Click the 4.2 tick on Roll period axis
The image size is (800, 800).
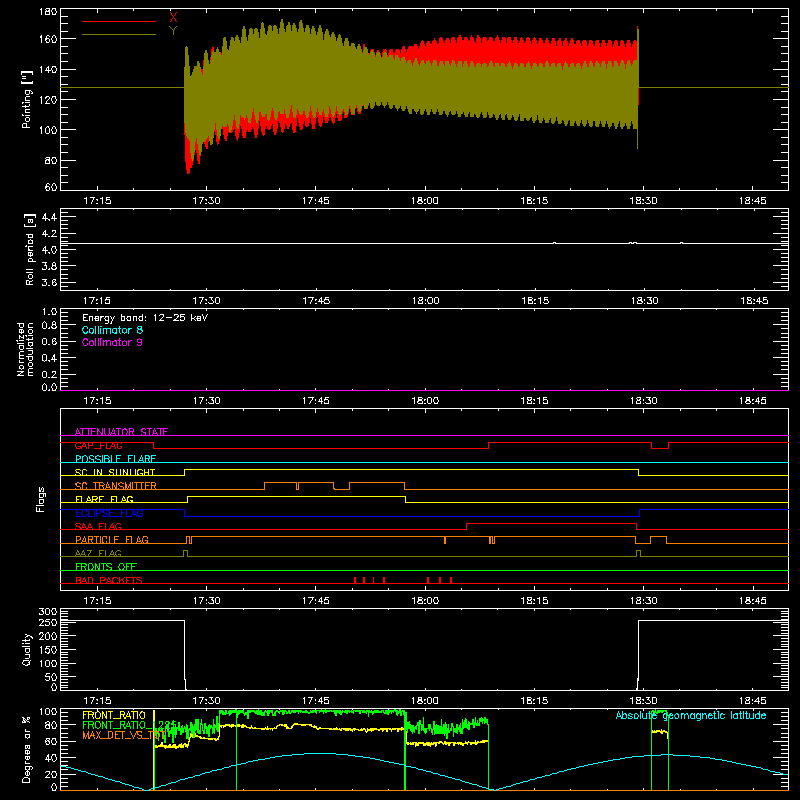pos(49,234)
